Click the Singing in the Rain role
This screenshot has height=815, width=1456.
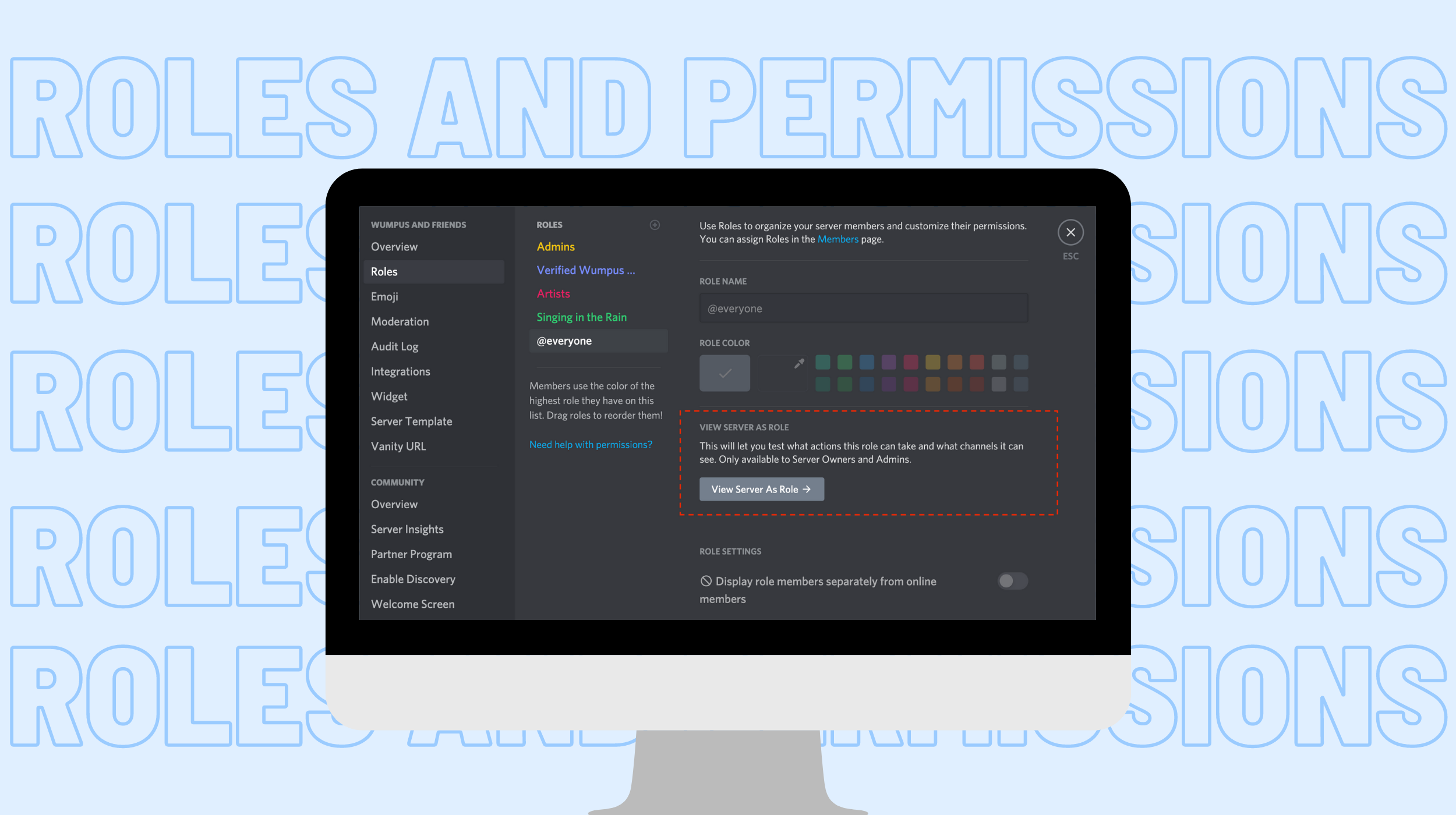[582, 317]
